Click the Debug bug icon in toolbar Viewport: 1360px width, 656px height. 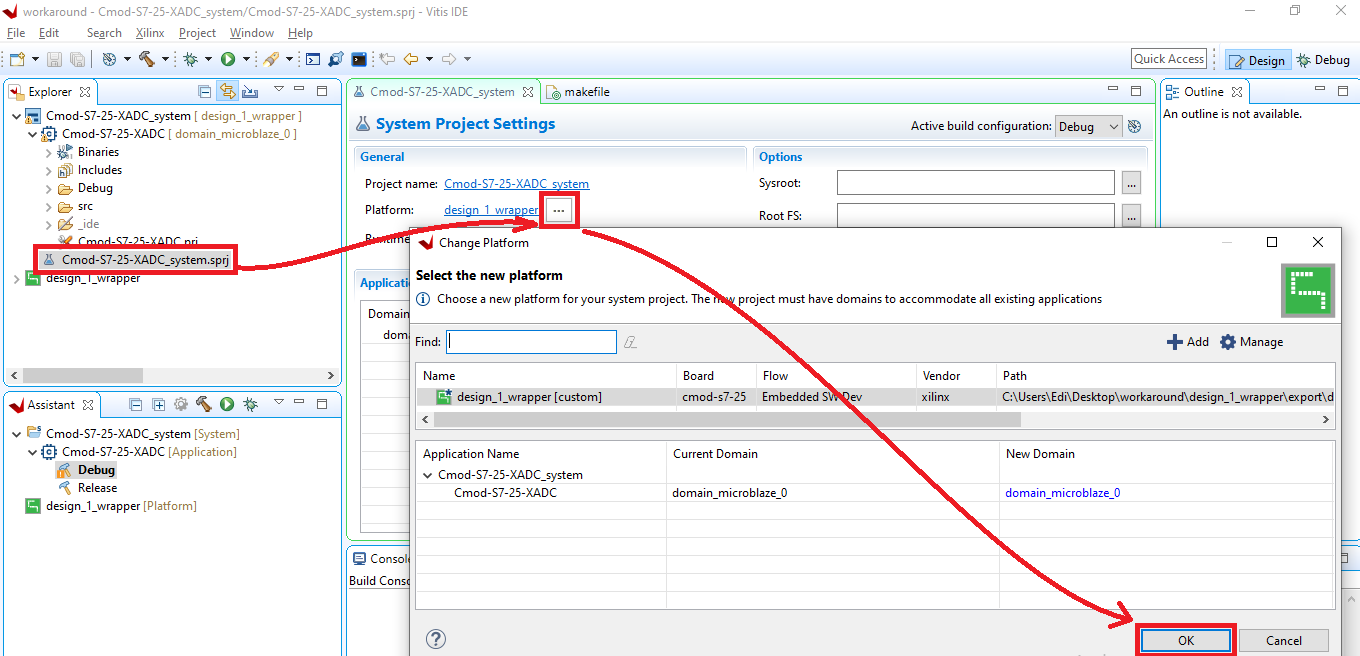(190, 59)
